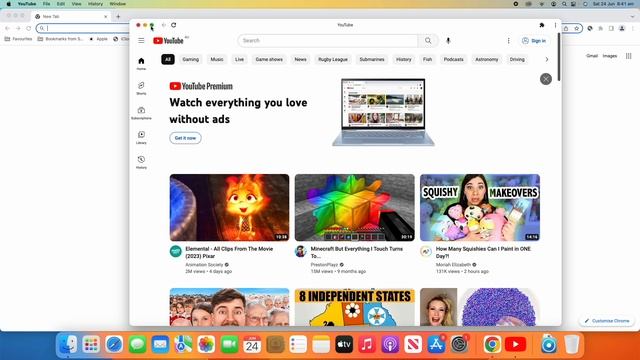Open the 8 Independent States thumbnail
Image resolution: width=640 pixels, height=360 pixels.
[355, 307]
